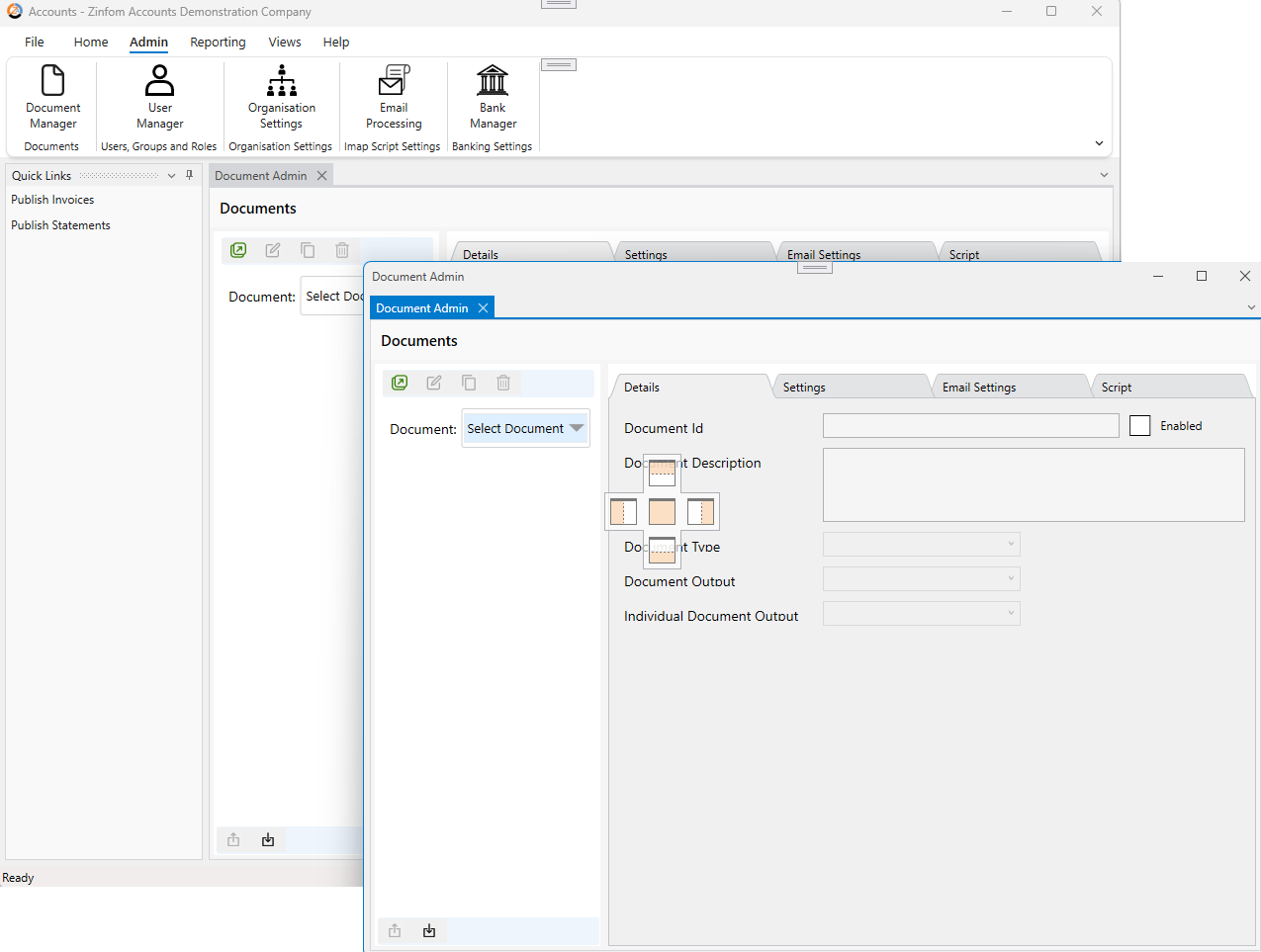Collapse the ribbon with chevron arrow

click(x=1099, y=143)
